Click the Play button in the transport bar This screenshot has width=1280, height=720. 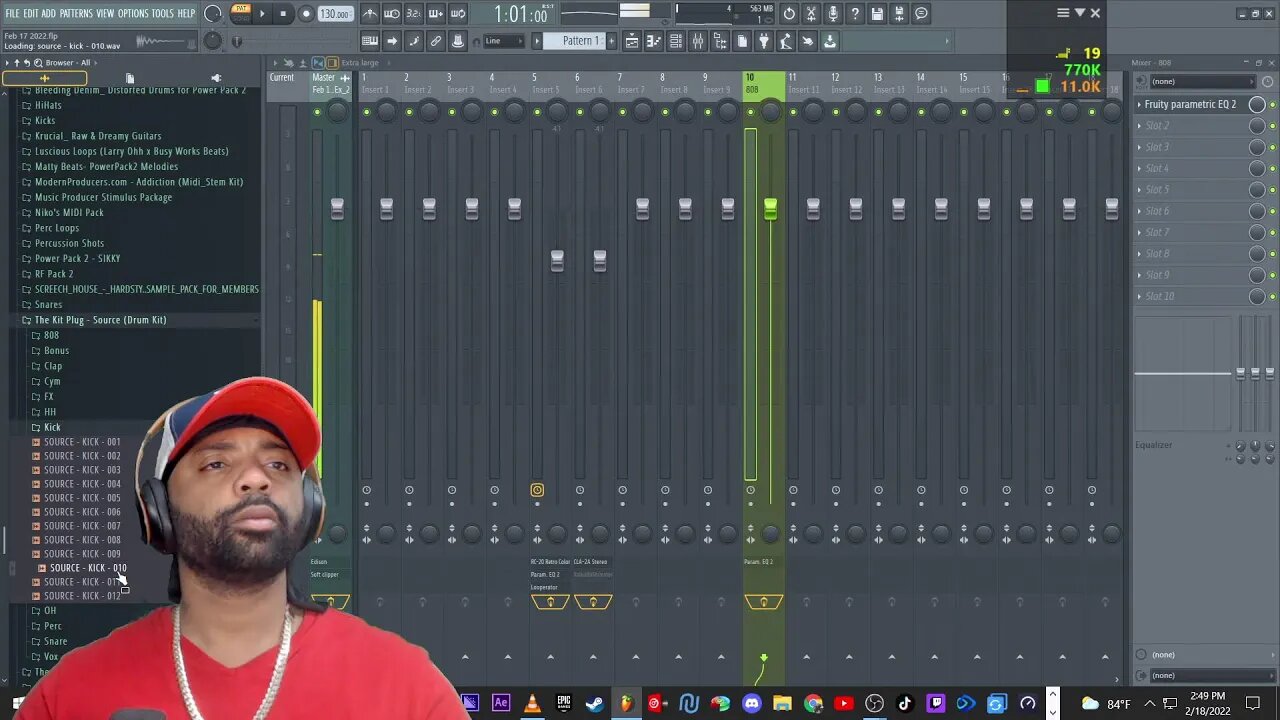pos(262,14)
